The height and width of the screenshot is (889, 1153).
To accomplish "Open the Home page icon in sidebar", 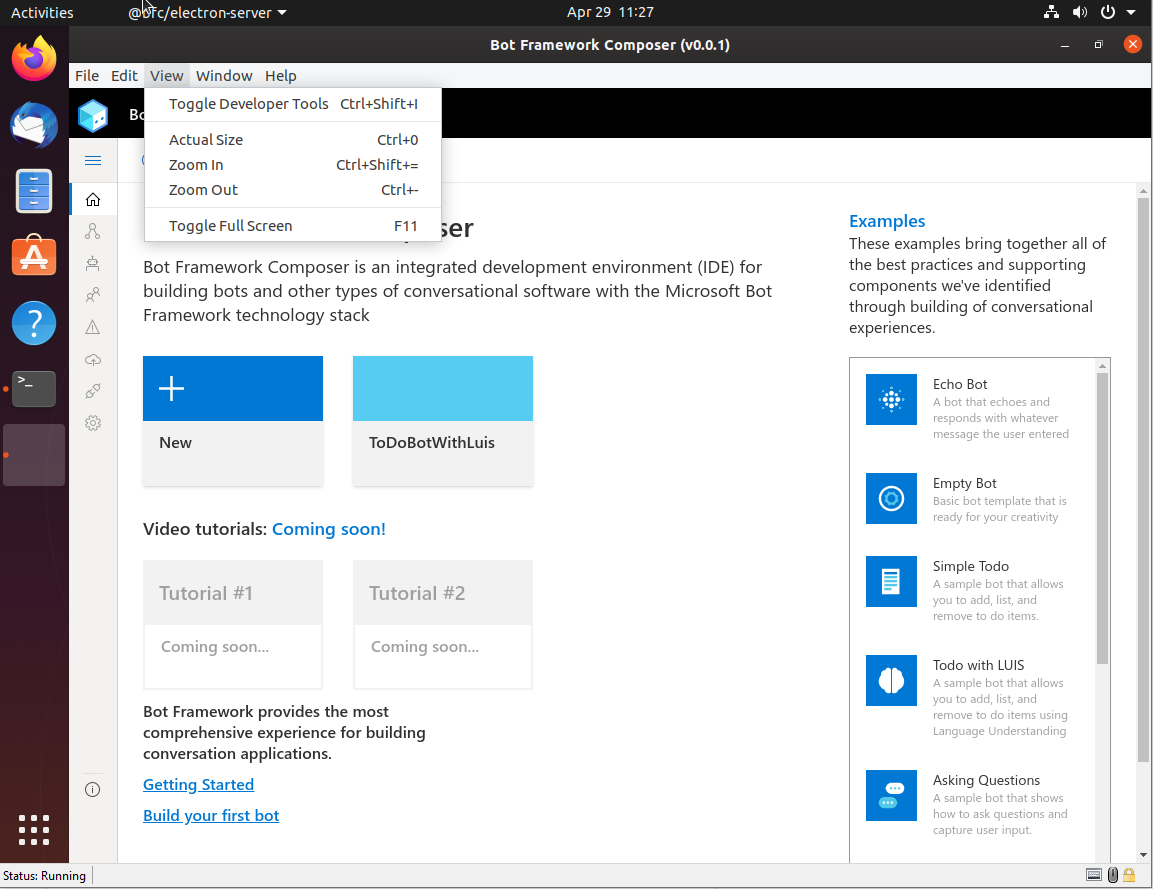I will coord(93,199).
